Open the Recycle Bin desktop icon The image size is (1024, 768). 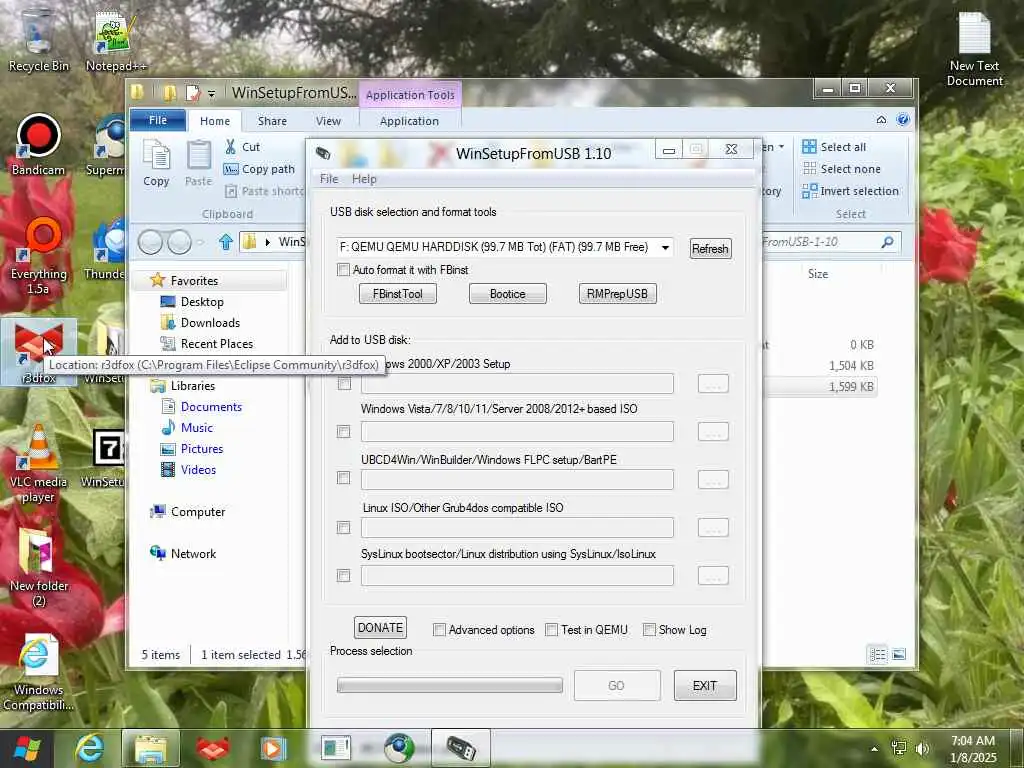point(38,39)
